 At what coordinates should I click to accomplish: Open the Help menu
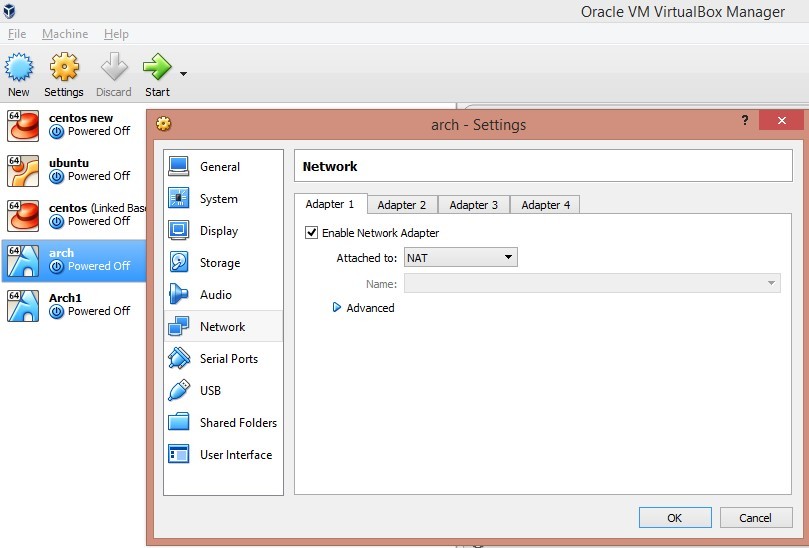[x=116, y=34]
